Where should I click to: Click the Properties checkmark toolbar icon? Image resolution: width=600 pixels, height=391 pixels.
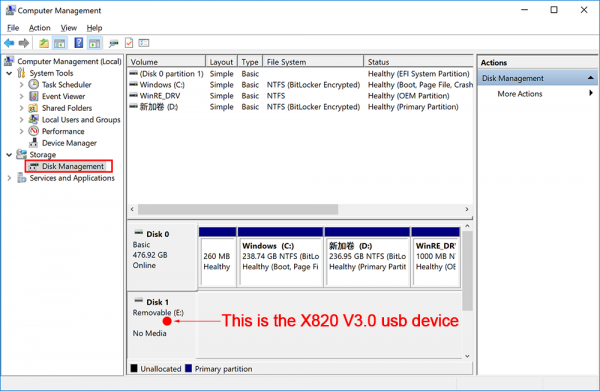point(129,43)
